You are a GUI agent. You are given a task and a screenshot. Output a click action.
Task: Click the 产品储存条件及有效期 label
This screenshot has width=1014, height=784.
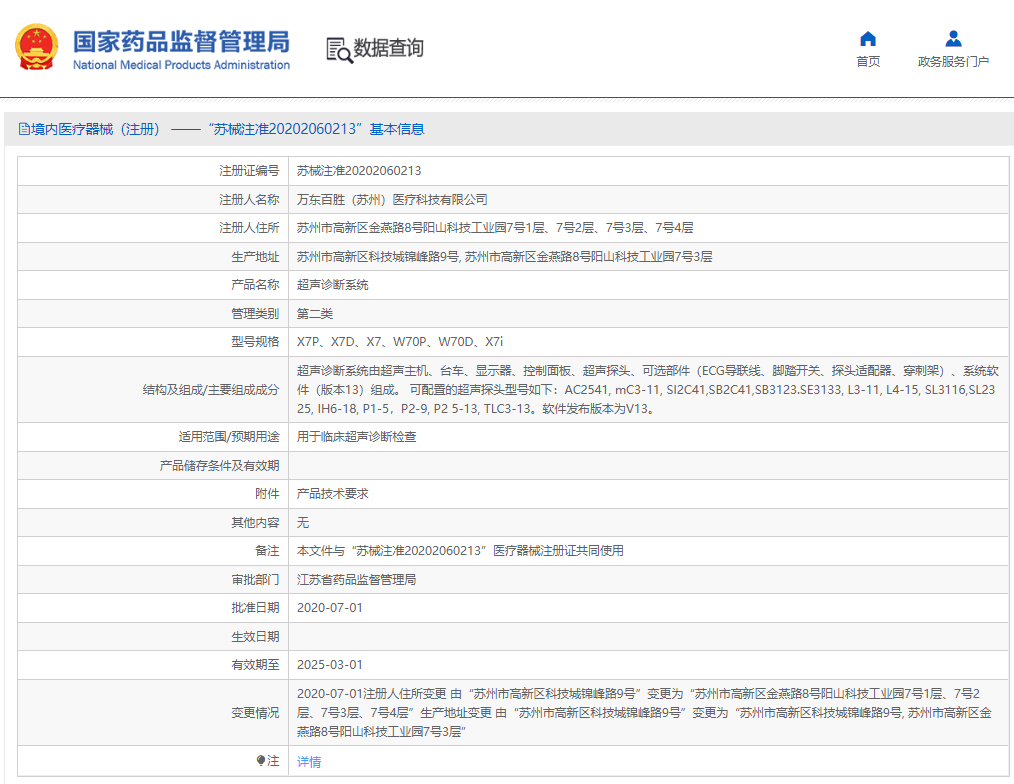tap(219, 466)
